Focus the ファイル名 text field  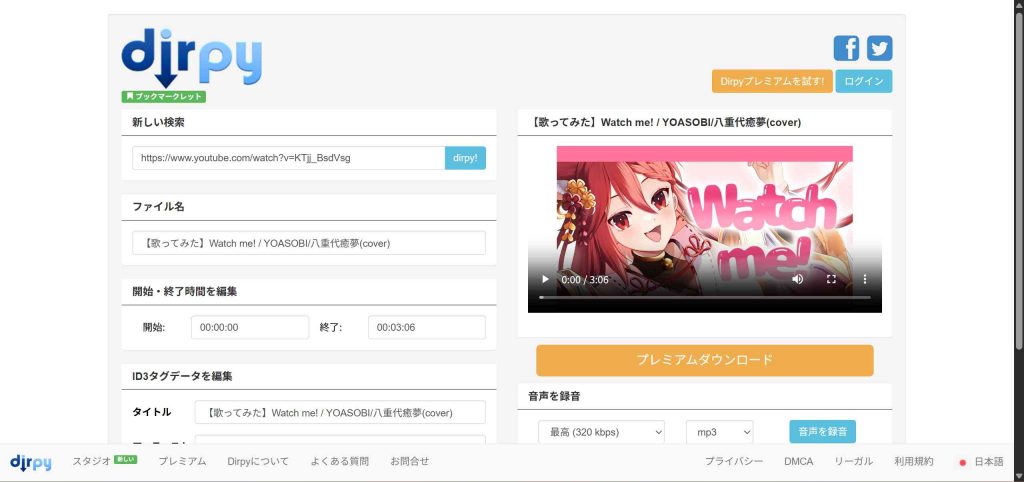pyautogui.click(x=309, y=243)
